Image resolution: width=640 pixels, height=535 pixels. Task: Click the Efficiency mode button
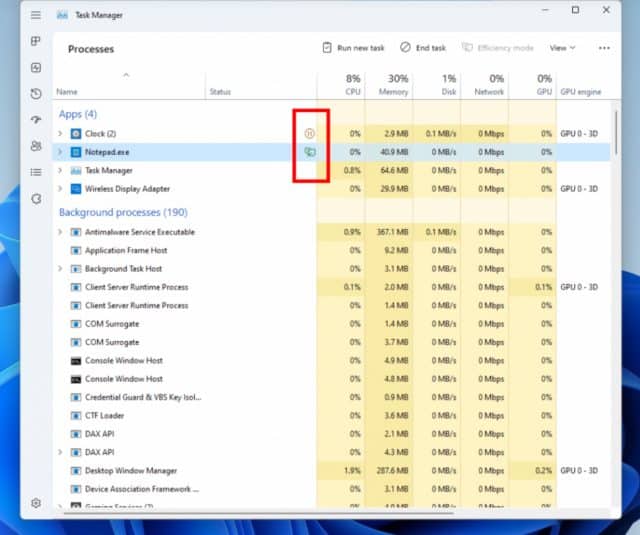(x=498, y=48)
